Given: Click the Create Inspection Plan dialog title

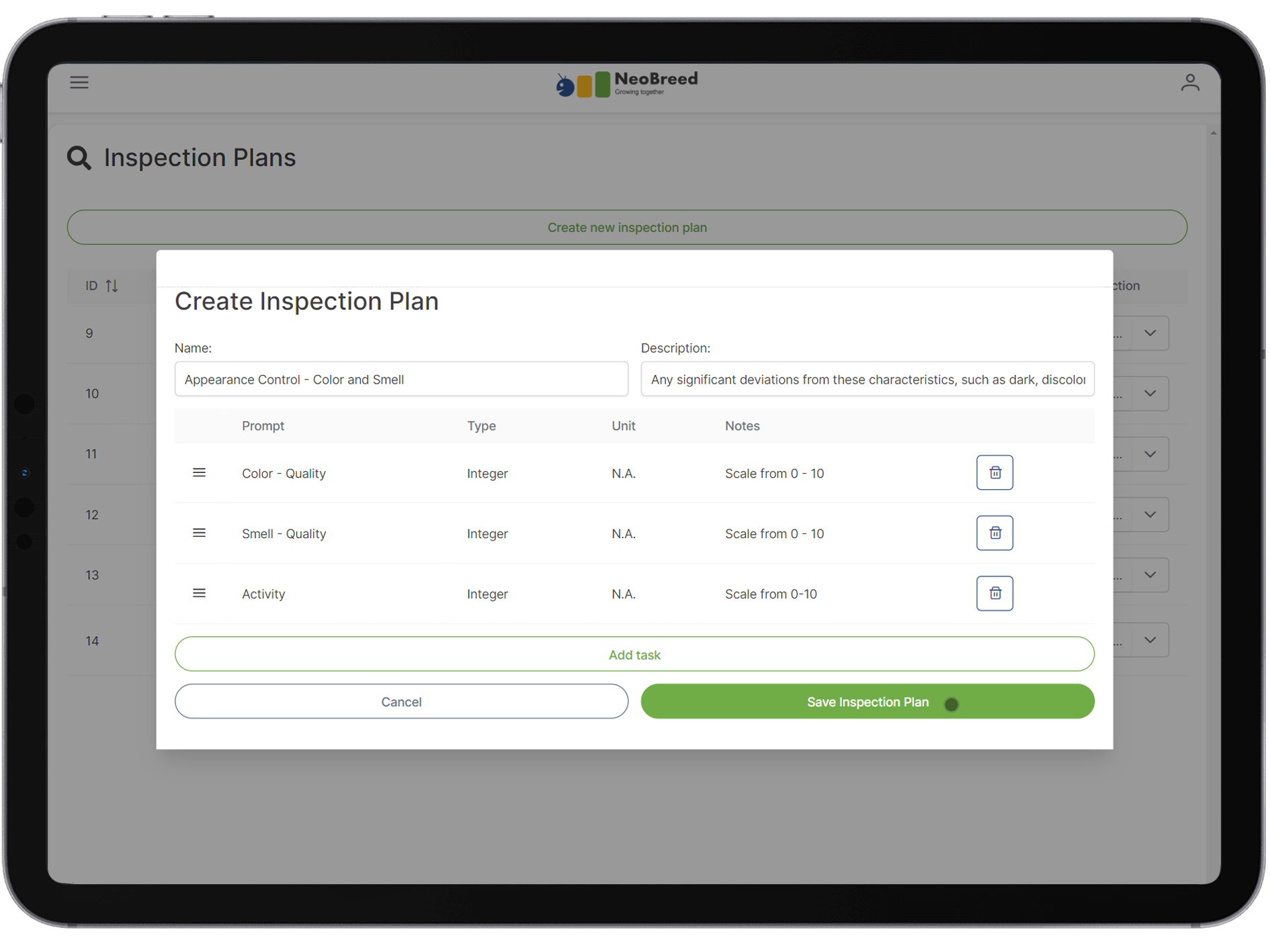Looking at the screenshot, I should pos(306,302).
